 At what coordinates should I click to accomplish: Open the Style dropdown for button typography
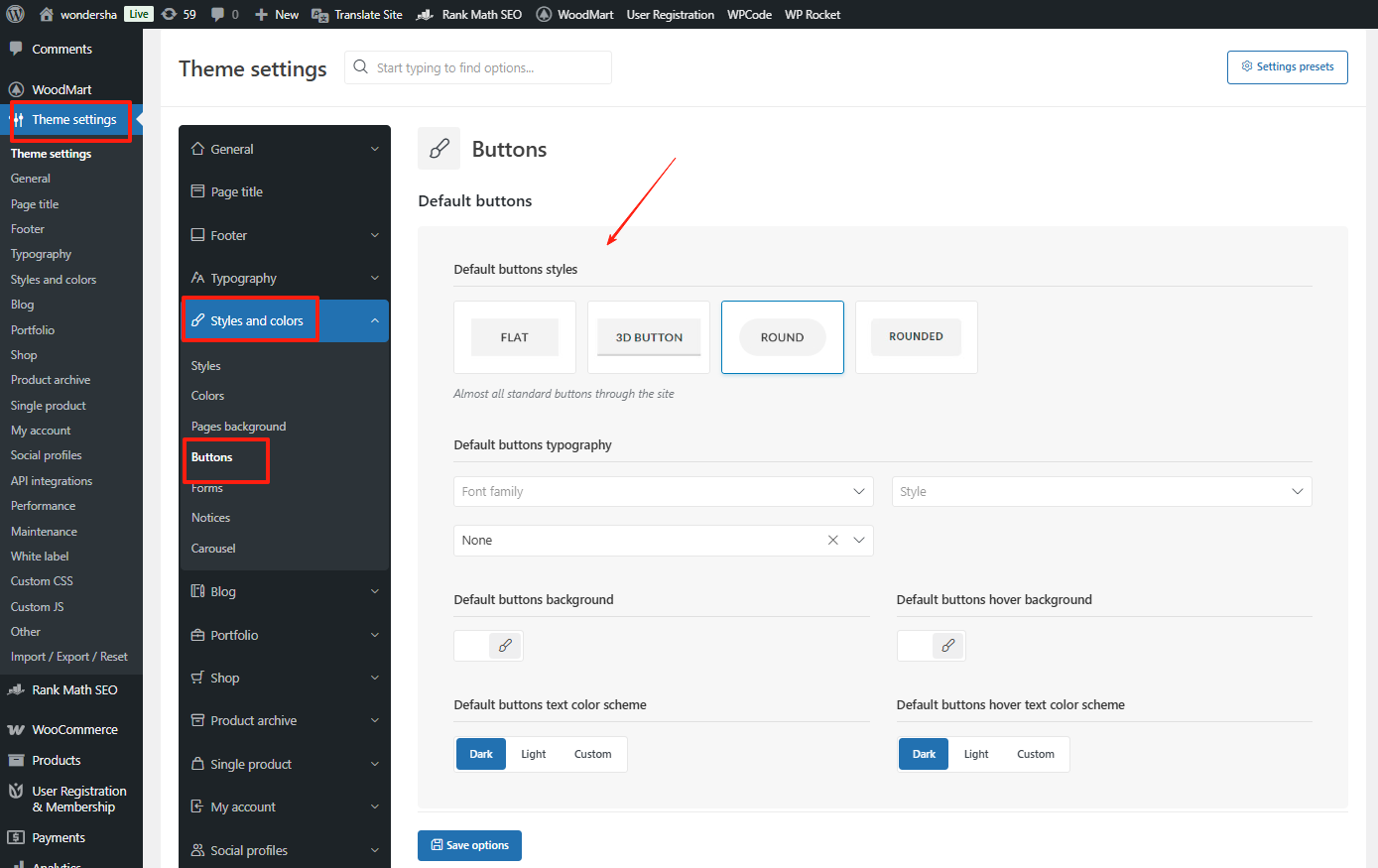(x=1101, y=491)
